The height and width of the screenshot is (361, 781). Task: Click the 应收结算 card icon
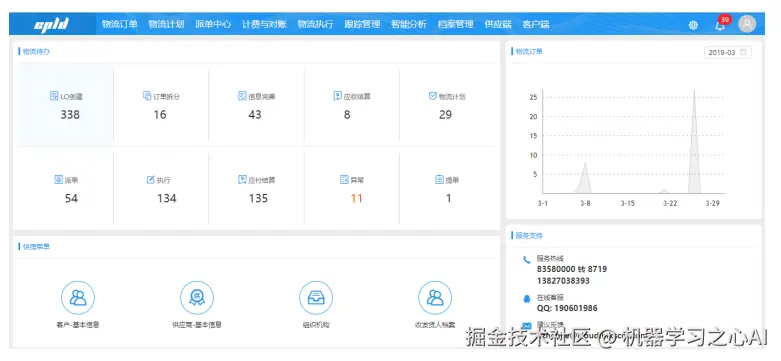coord(338,96)
